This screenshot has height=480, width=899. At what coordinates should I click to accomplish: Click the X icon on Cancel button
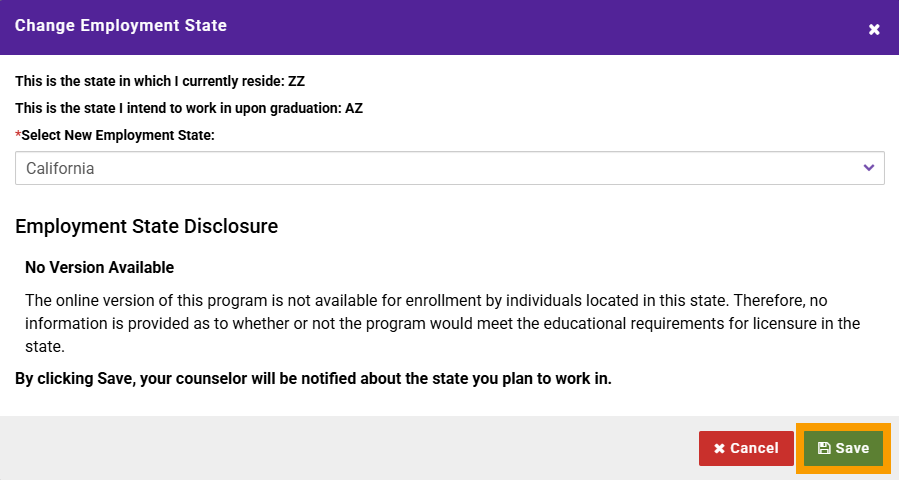pyautogui.click(x=719, y=448)
